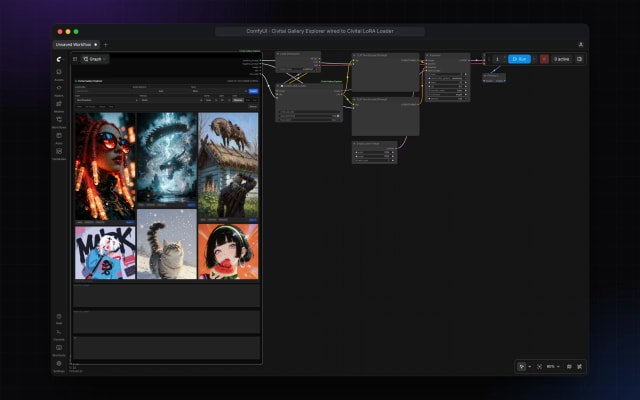Open the Assets sidebar panel

[59, 74]
